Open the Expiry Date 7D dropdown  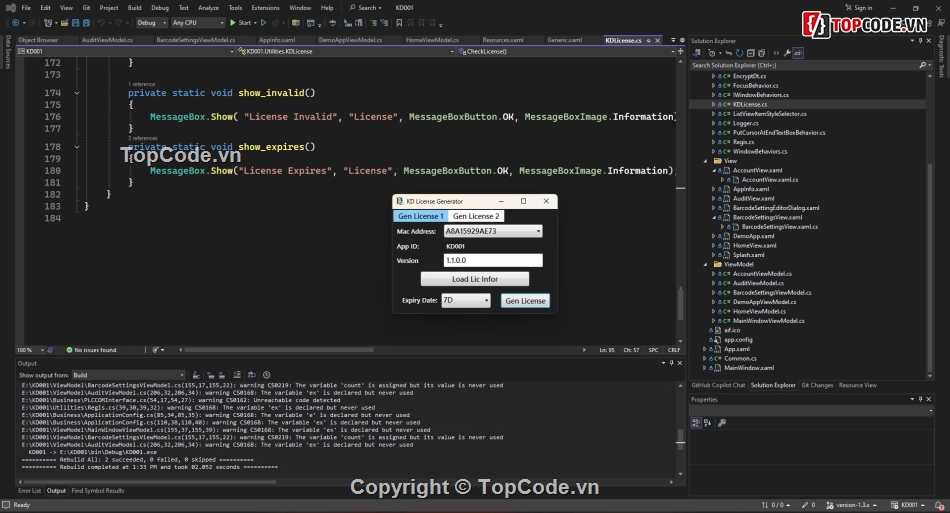click(465, 300)
